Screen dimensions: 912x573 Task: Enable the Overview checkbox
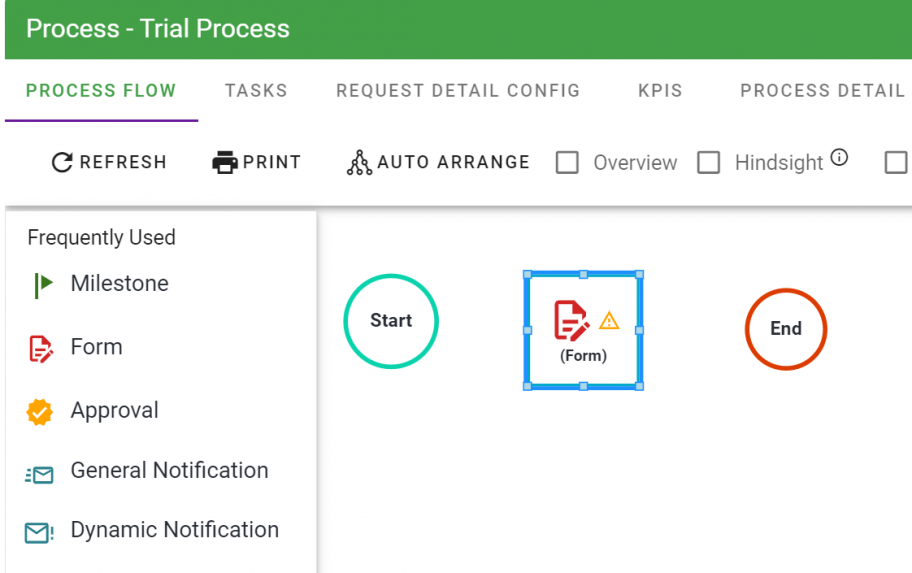point(567,162)
